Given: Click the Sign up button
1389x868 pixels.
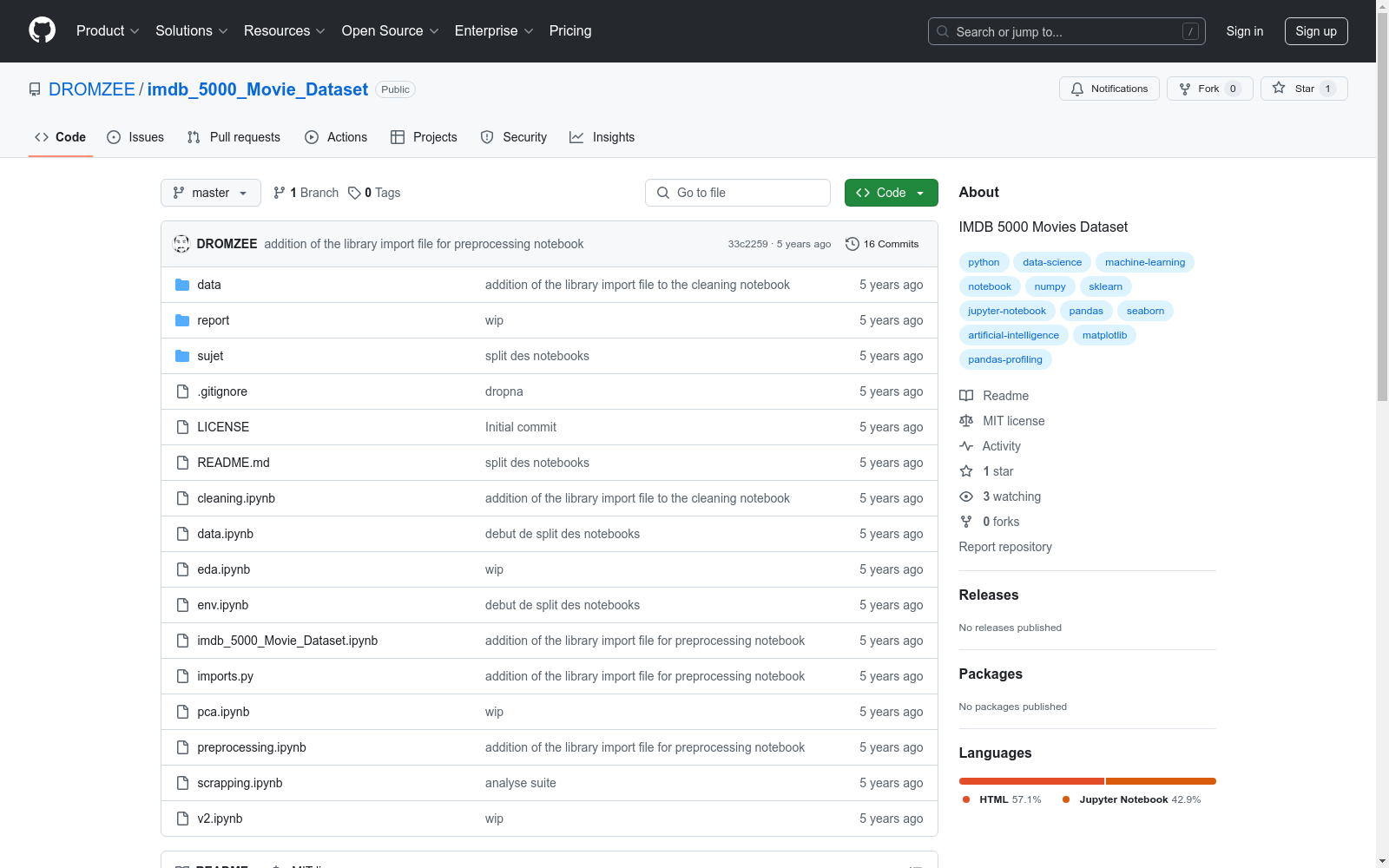Looking at the screenshot, I should [1316, 31].
